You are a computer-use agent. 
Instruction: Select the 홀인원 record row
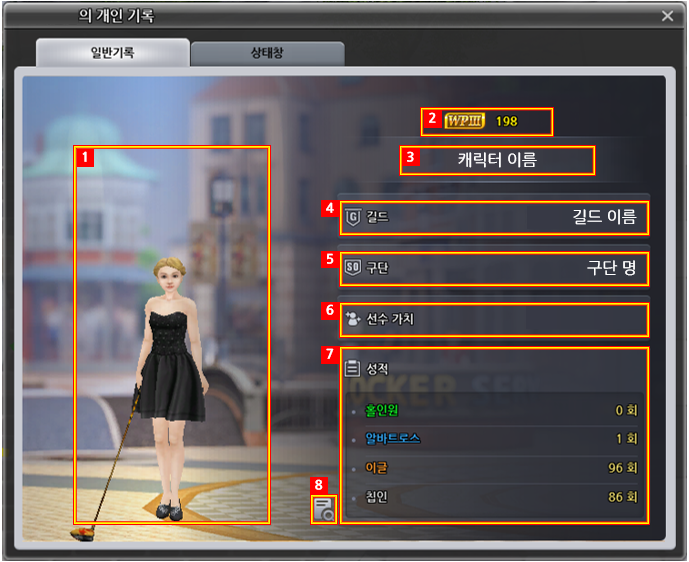pyautogui.click(x=494, y=410)
